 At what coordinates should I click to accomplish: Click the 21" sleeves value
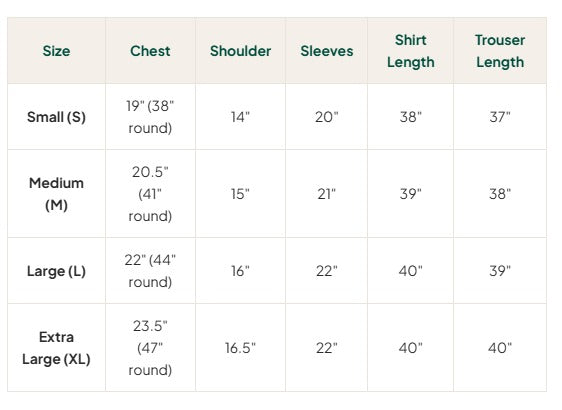coord(327,194)
